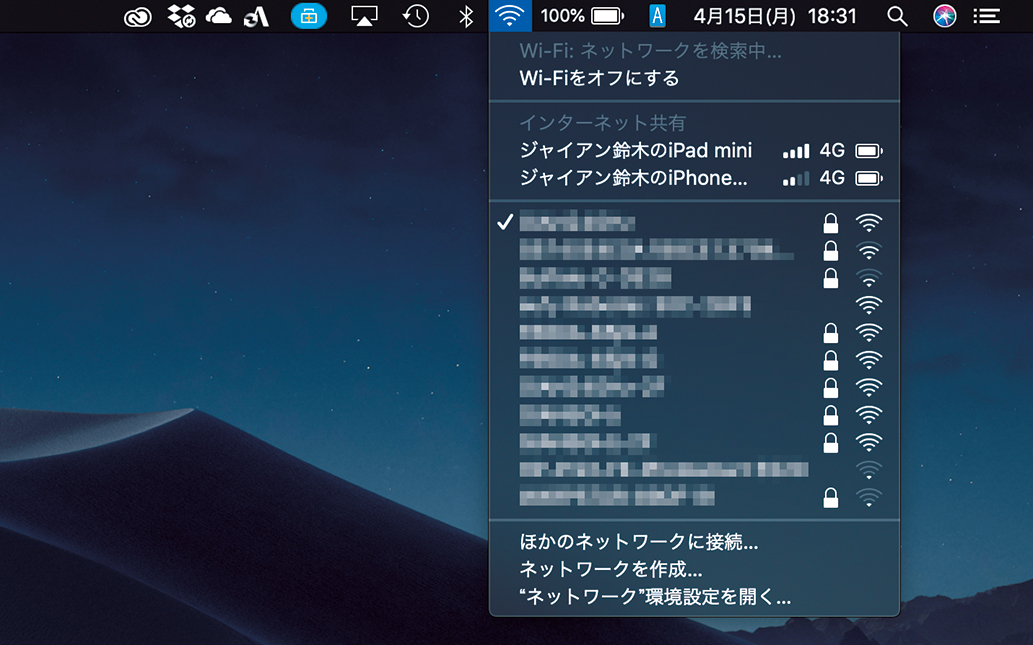The height and width of the screenshot is (645, 1033).
Task: Connect to ジャイアン鈴木のiPhone hotspot
Action: point(633,178)
